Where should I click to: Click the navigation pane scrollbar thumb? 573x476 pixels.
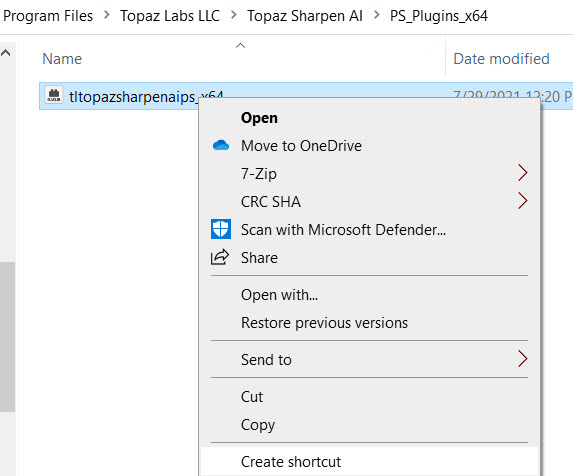click(x=7, y=336)
